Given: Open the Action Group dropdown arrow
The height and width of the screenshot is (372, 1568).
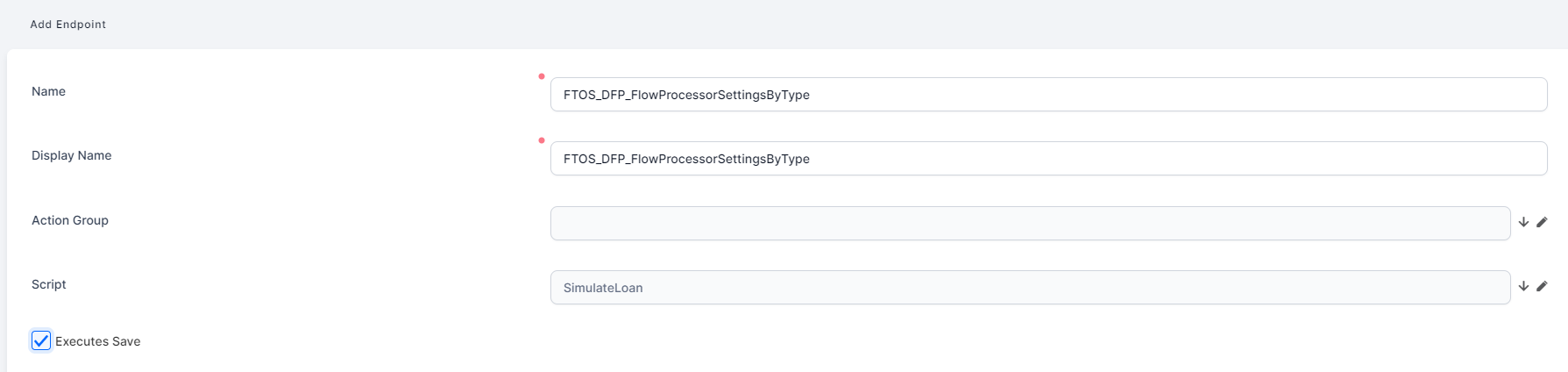Looking at the screenshot, I should (1523, 223).
